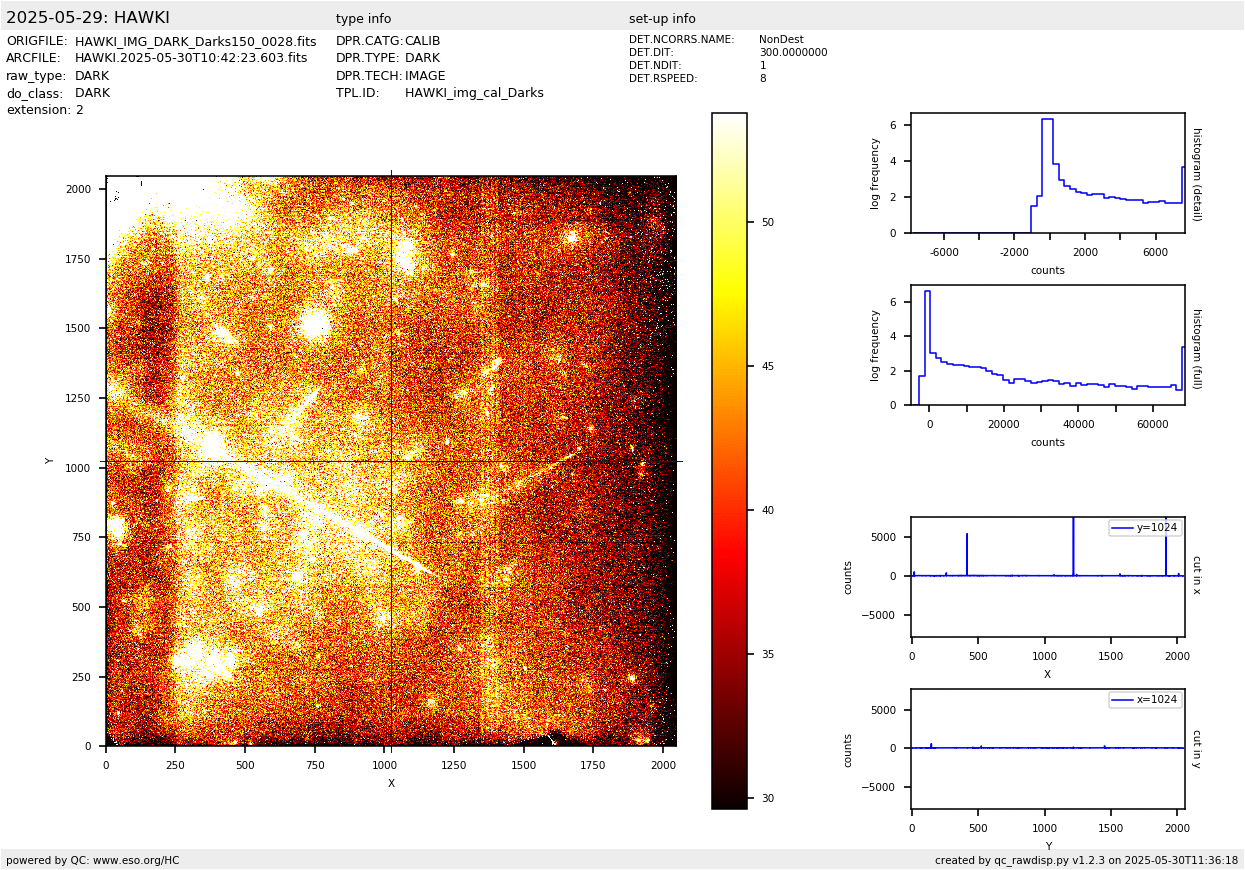This screenshot has width=1245, height=870.
Task: Open the histogram (full) plot
Action: [1047, 345]
